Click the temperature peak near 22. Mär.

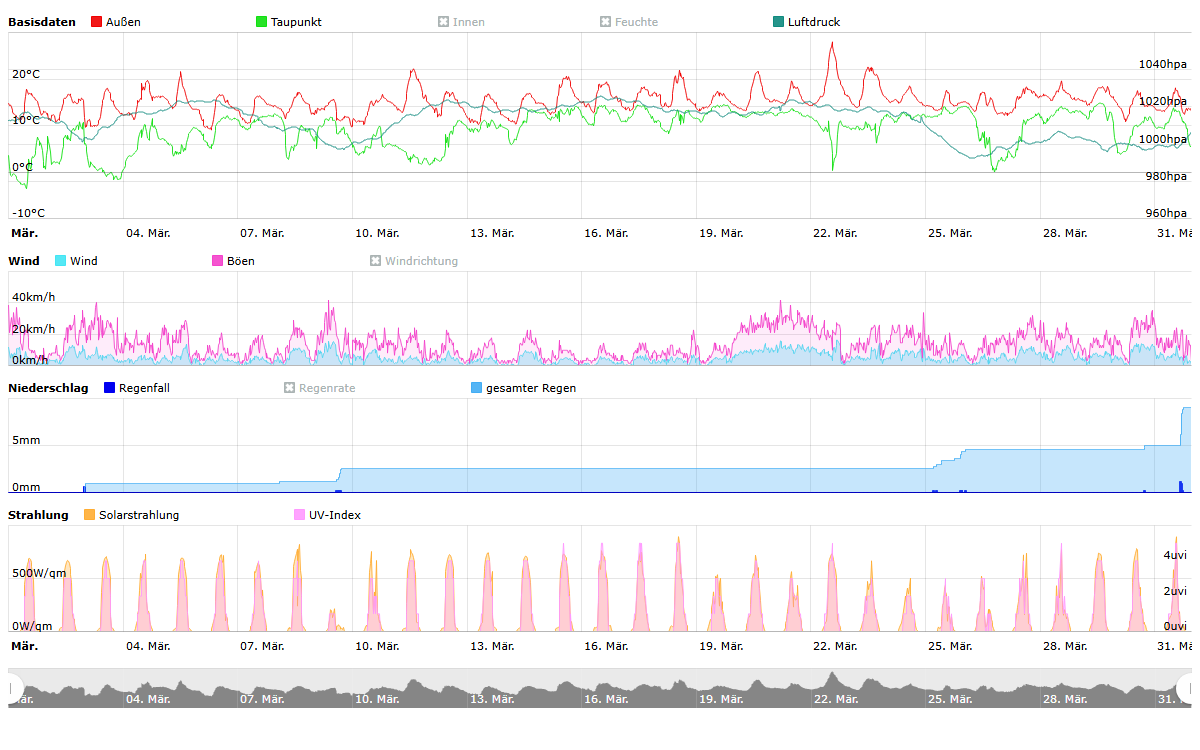pos(832,45)
